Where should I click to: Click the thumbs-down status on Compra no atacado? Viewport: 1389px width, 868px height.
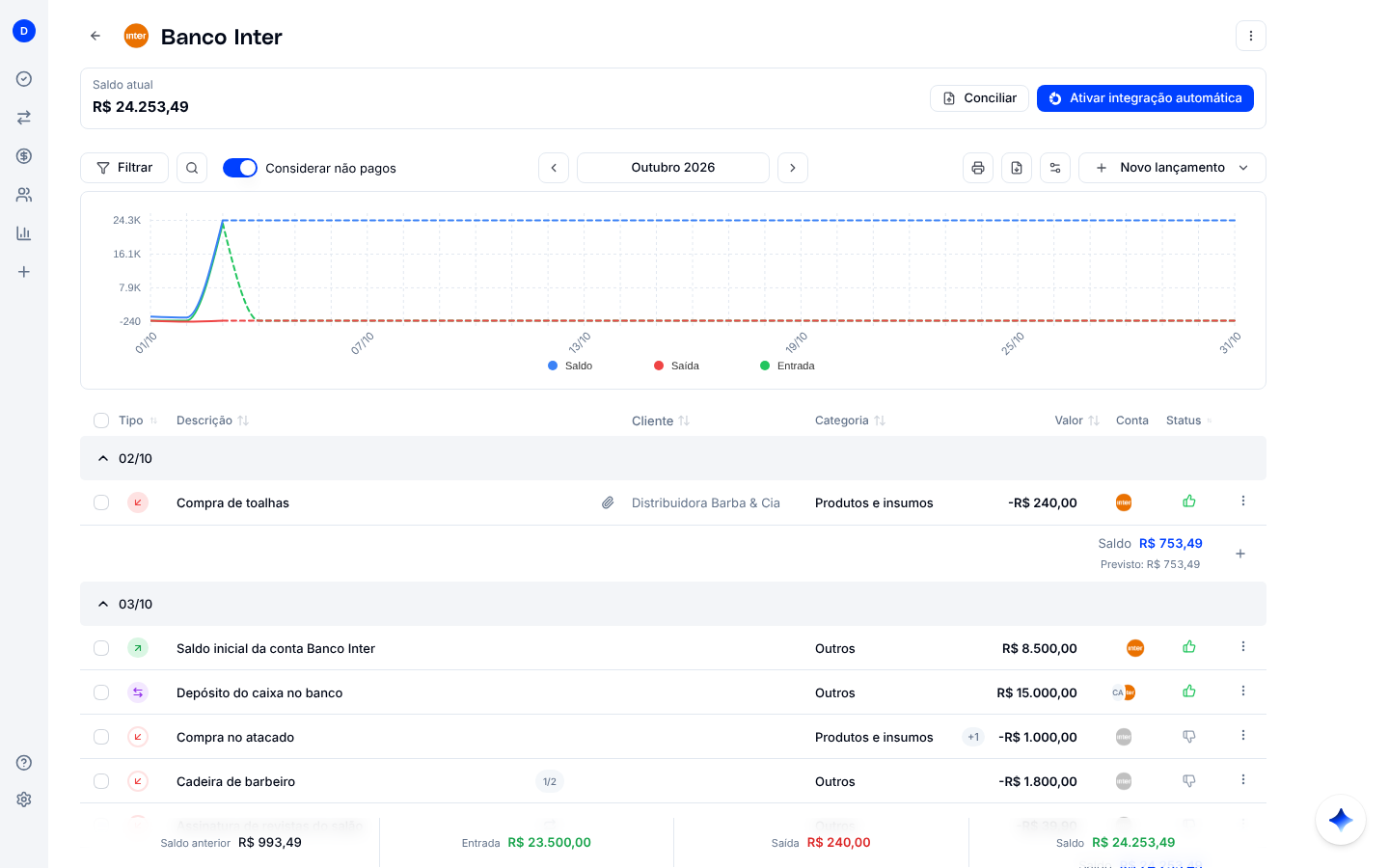pos(1189,737)
